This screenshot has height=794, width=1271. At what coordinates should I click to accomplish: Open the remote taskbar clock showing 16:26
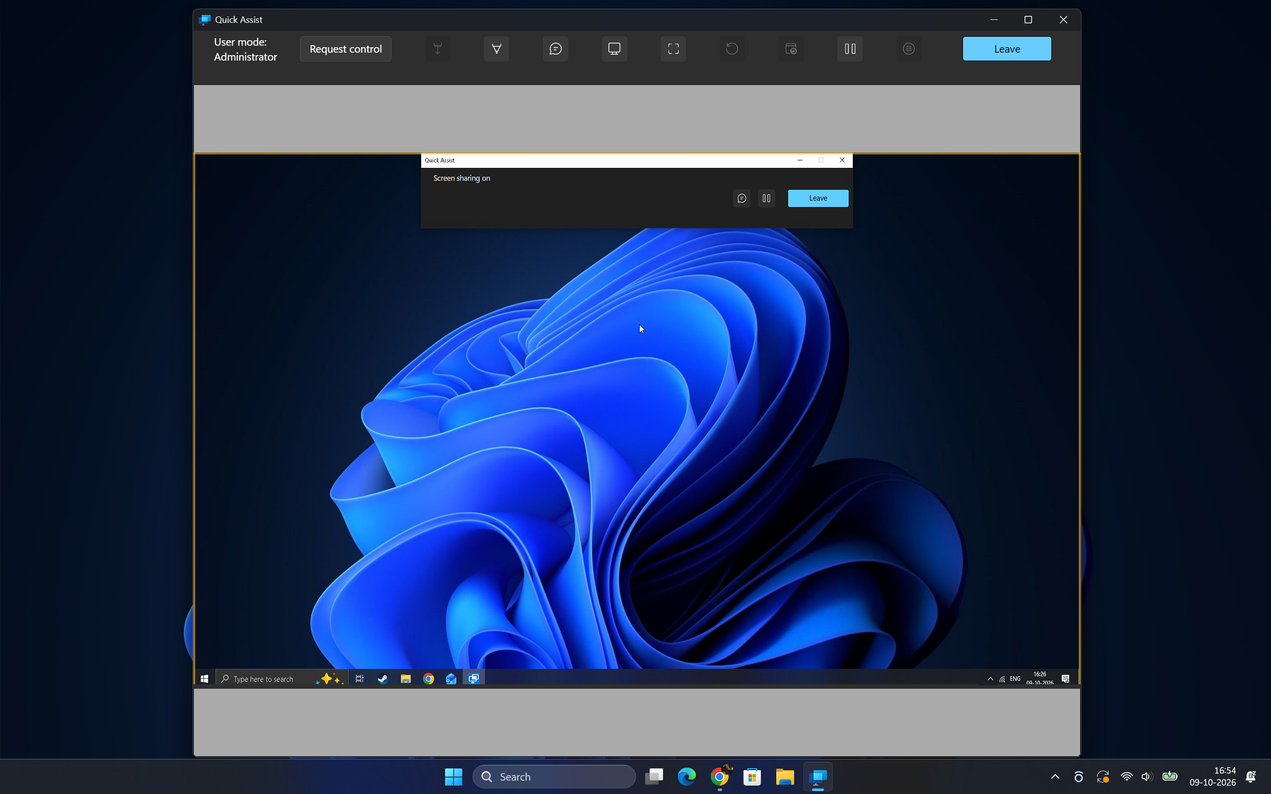(x=1039, y=679)
